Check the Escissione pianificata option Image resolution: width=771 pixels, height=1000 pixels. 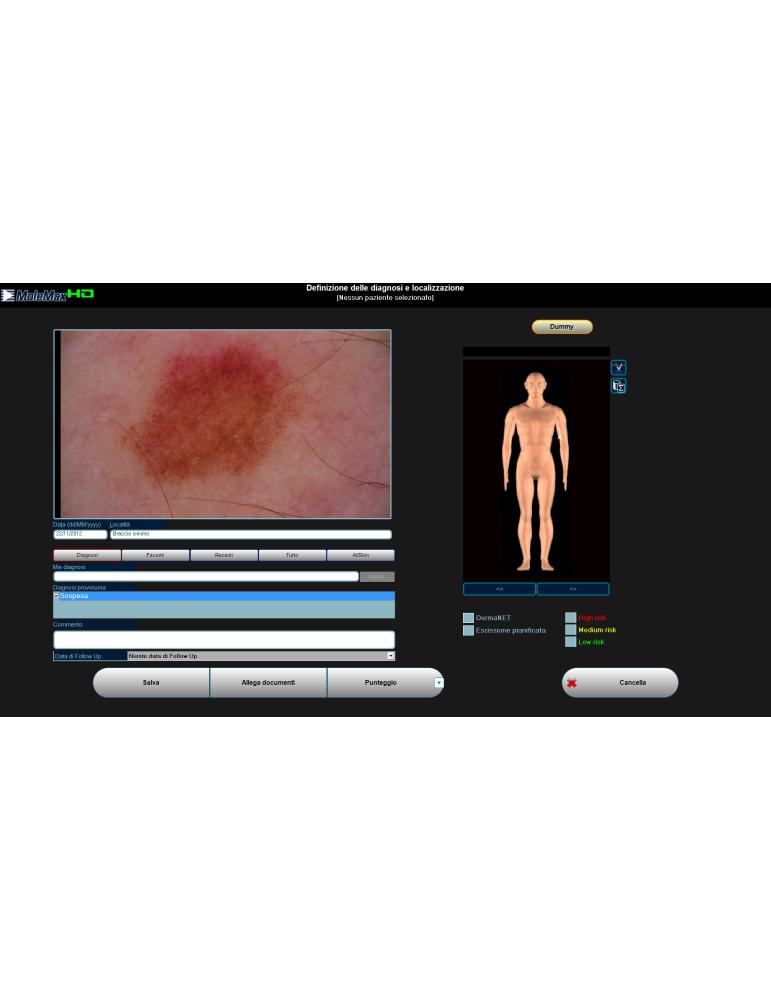468,631
